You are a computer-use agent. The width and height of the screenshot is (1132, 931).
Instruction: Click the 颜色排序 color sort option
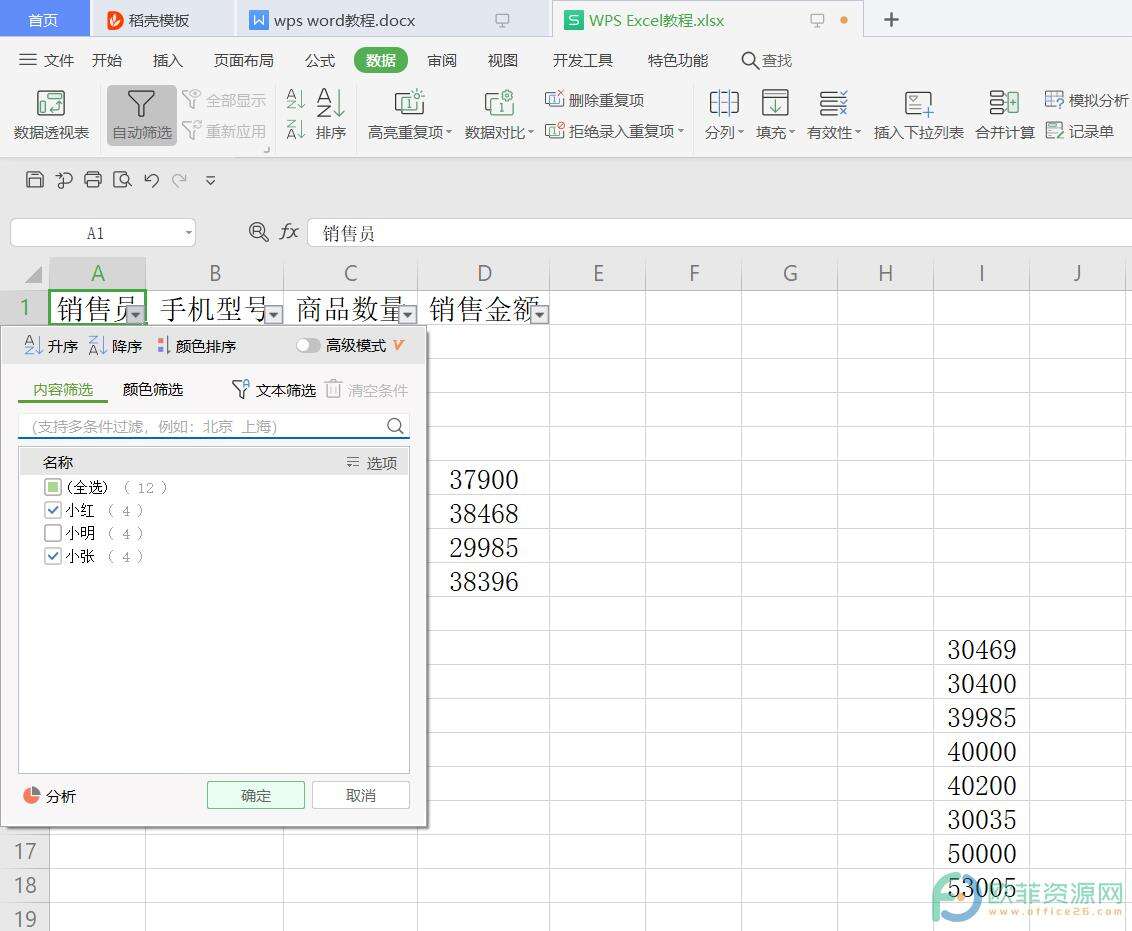197,346
